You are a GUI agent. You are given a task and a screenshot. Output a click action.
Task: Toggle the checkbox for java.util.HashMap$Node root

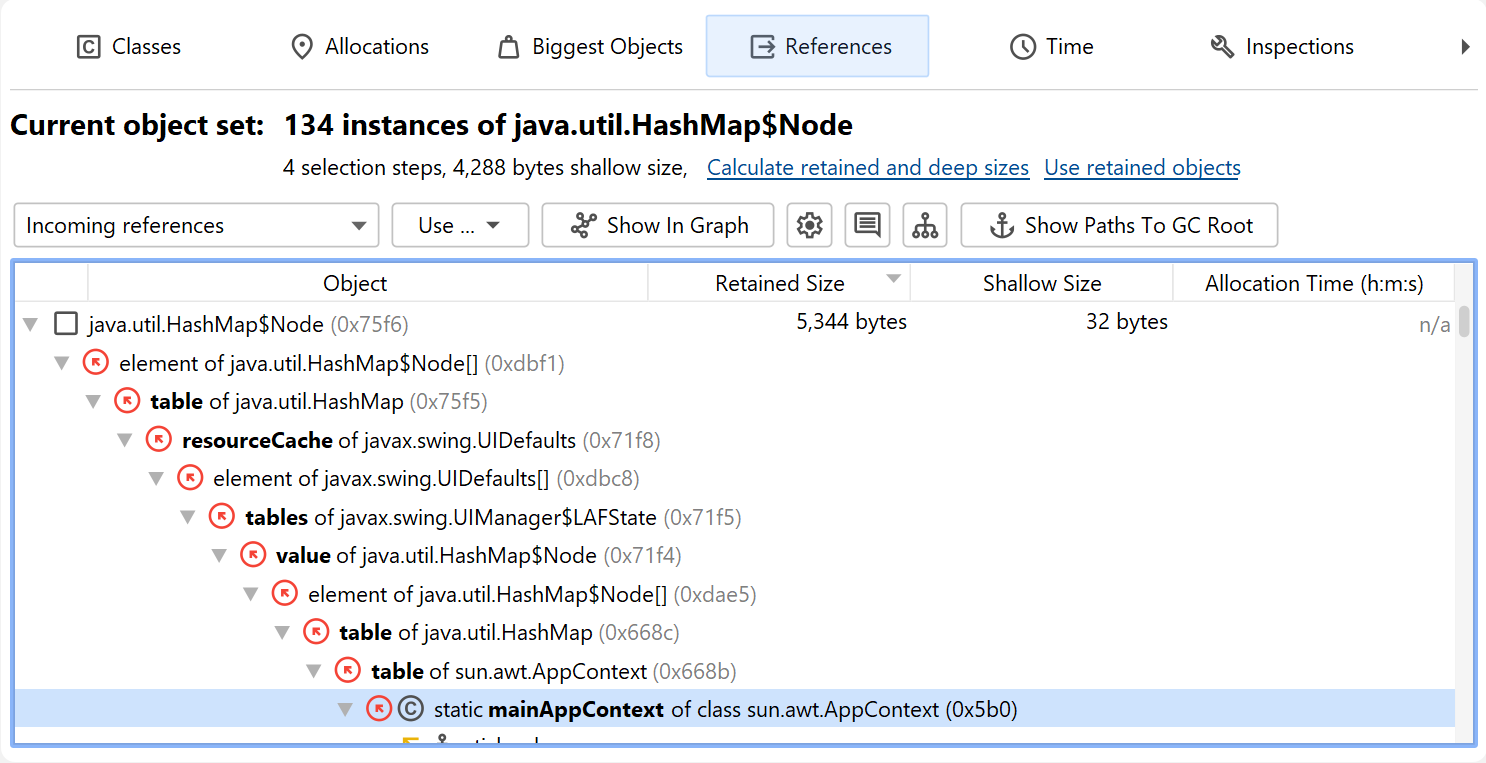66,324
